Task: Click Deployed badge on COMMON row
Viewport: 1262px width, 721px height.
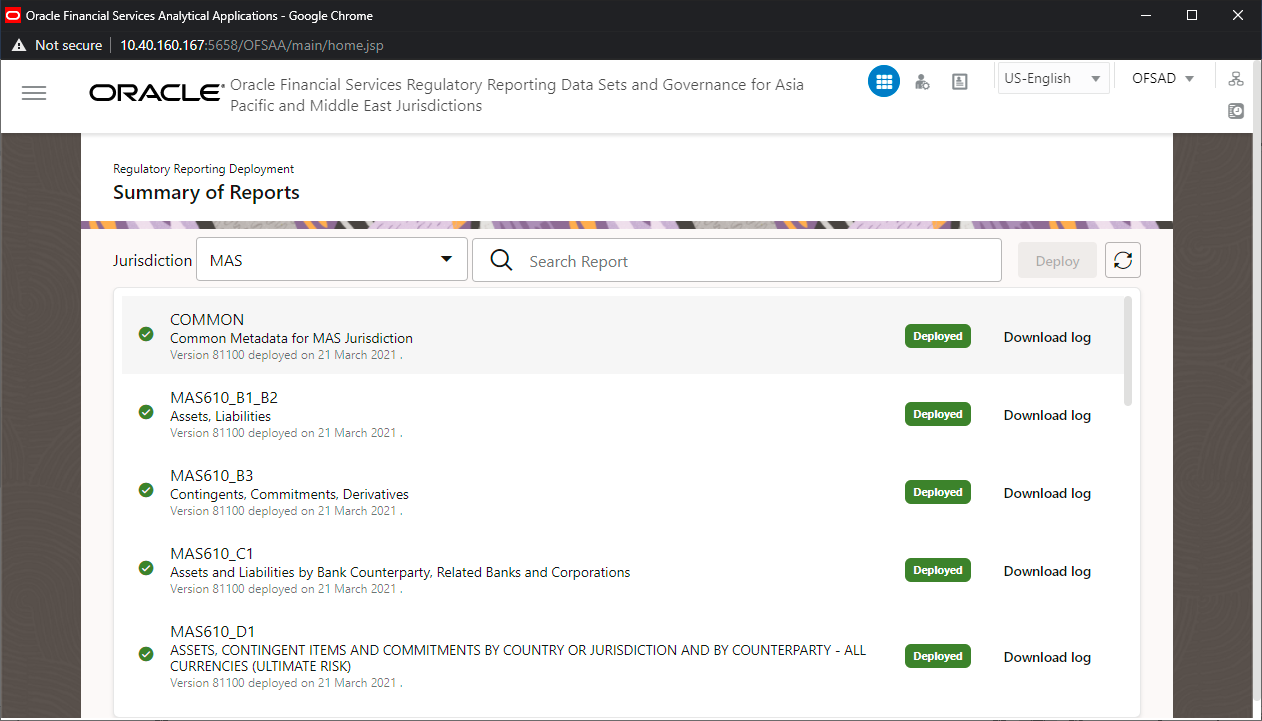Action: tap(938, 336)
